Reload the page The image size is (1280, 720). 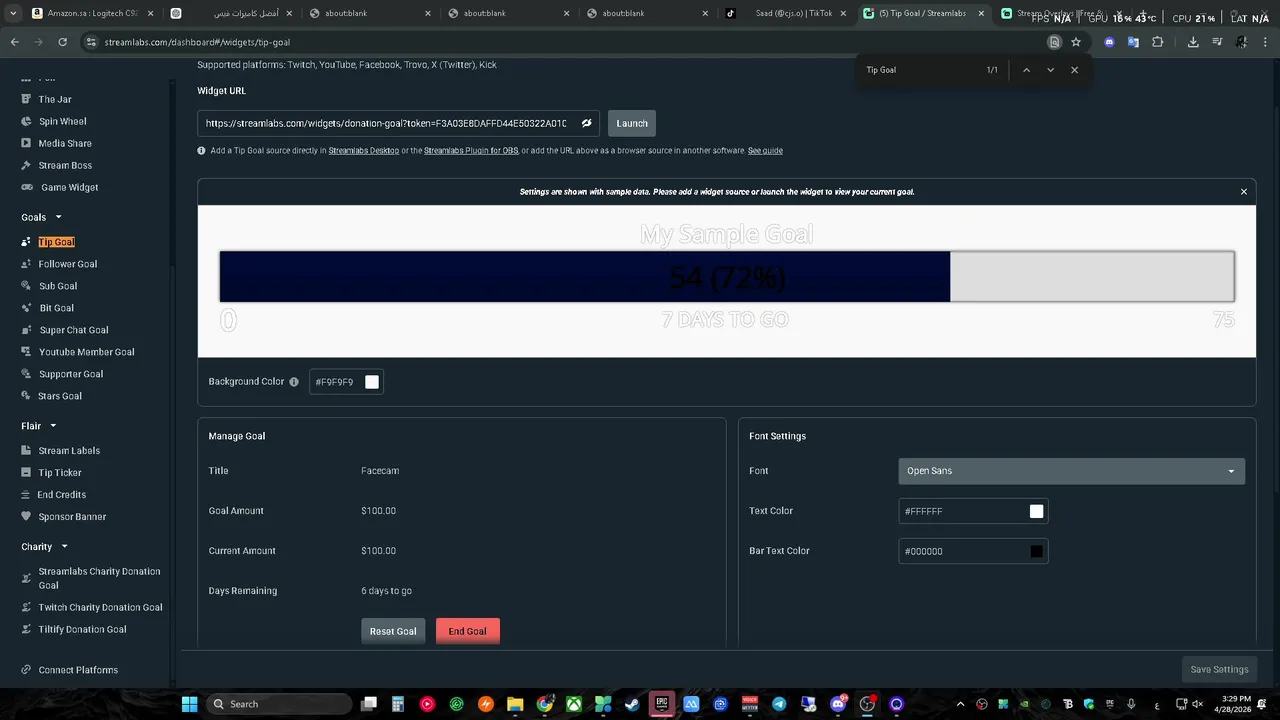tap(62, 42)
